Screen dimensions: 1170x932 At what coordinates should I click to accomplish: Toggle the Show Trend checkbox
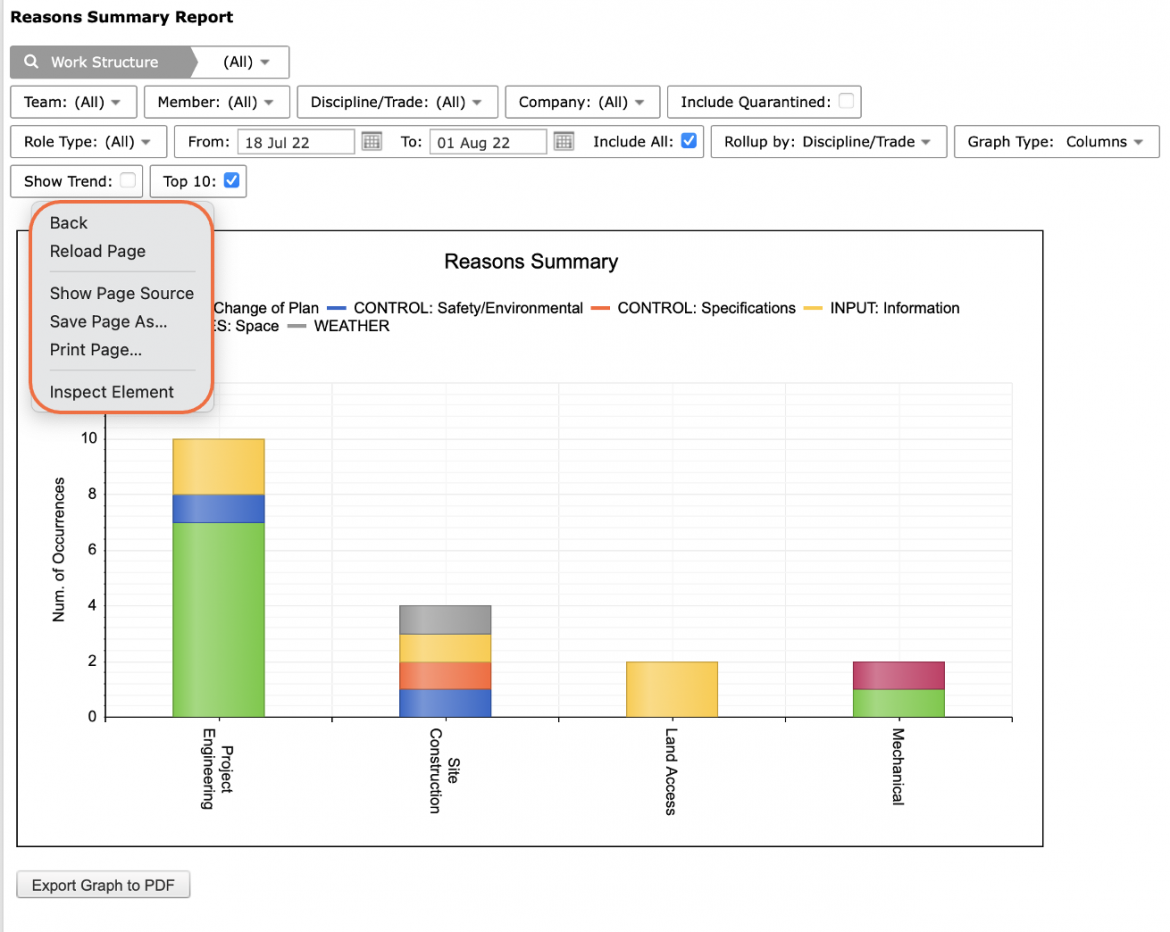[x=128, y=181]
